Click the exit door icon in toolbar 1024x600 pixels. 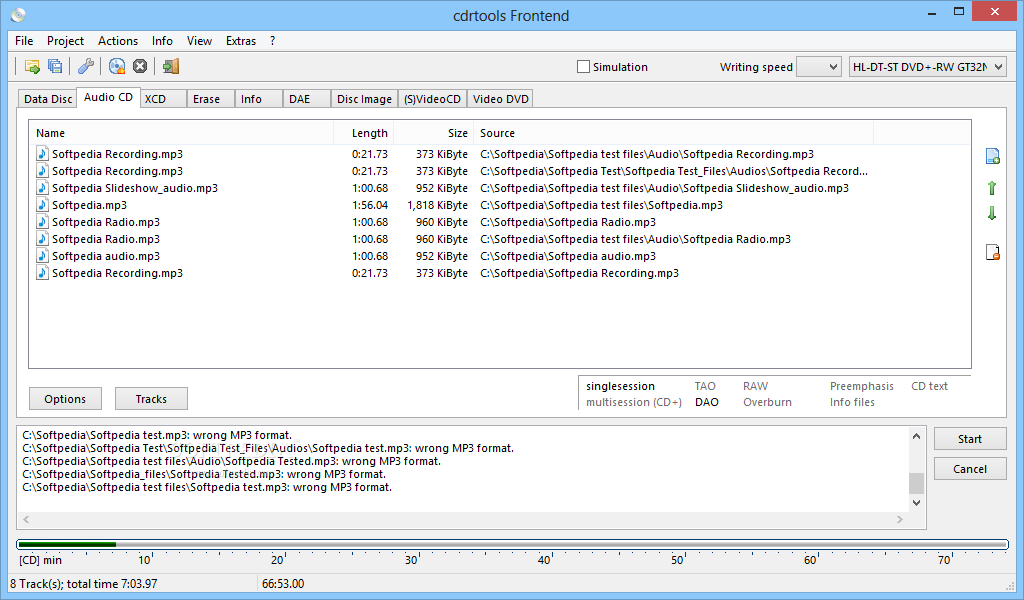click(171, 66)
